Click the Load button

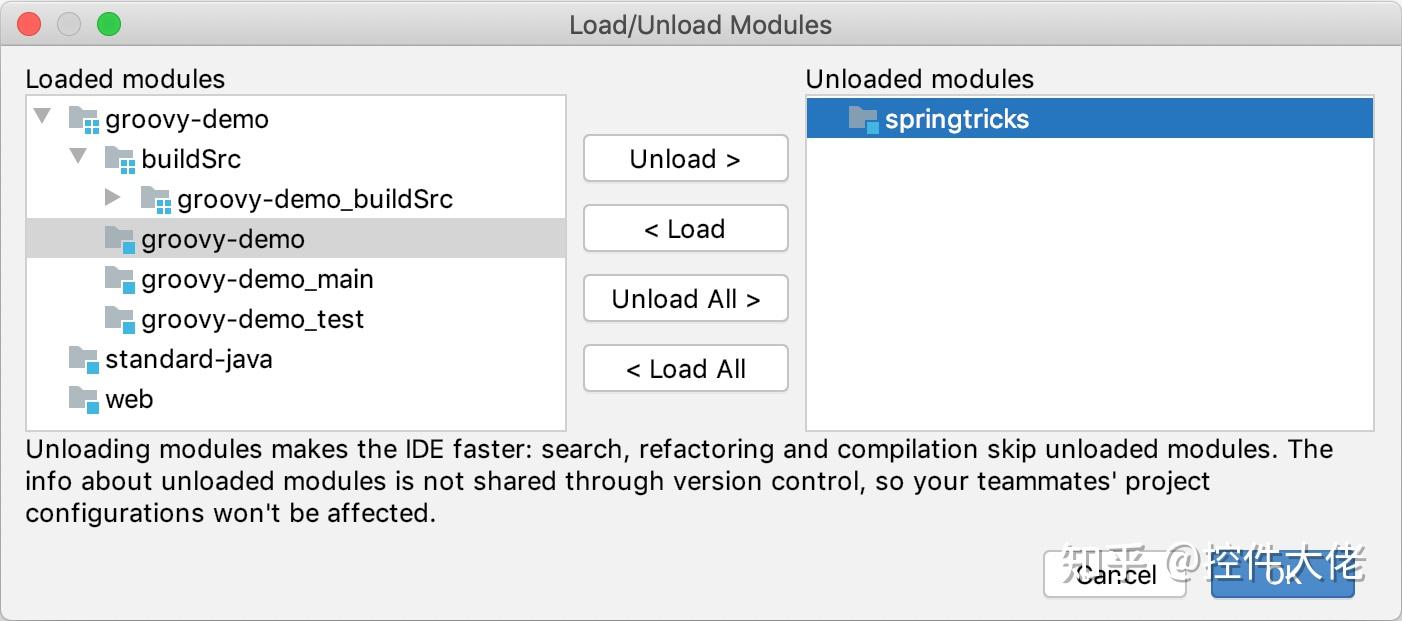[x=685, y=228]
